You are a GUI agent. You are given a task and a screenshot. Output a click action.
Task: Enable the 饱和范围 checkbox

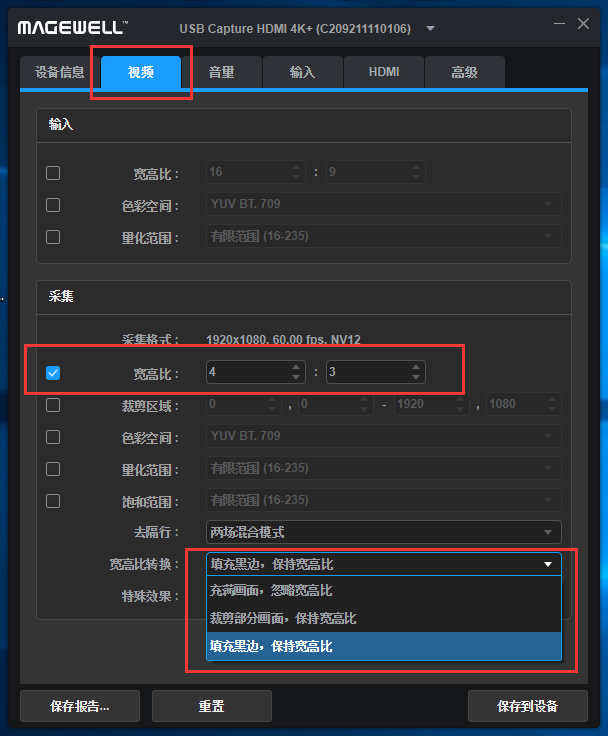coord(53,501)
